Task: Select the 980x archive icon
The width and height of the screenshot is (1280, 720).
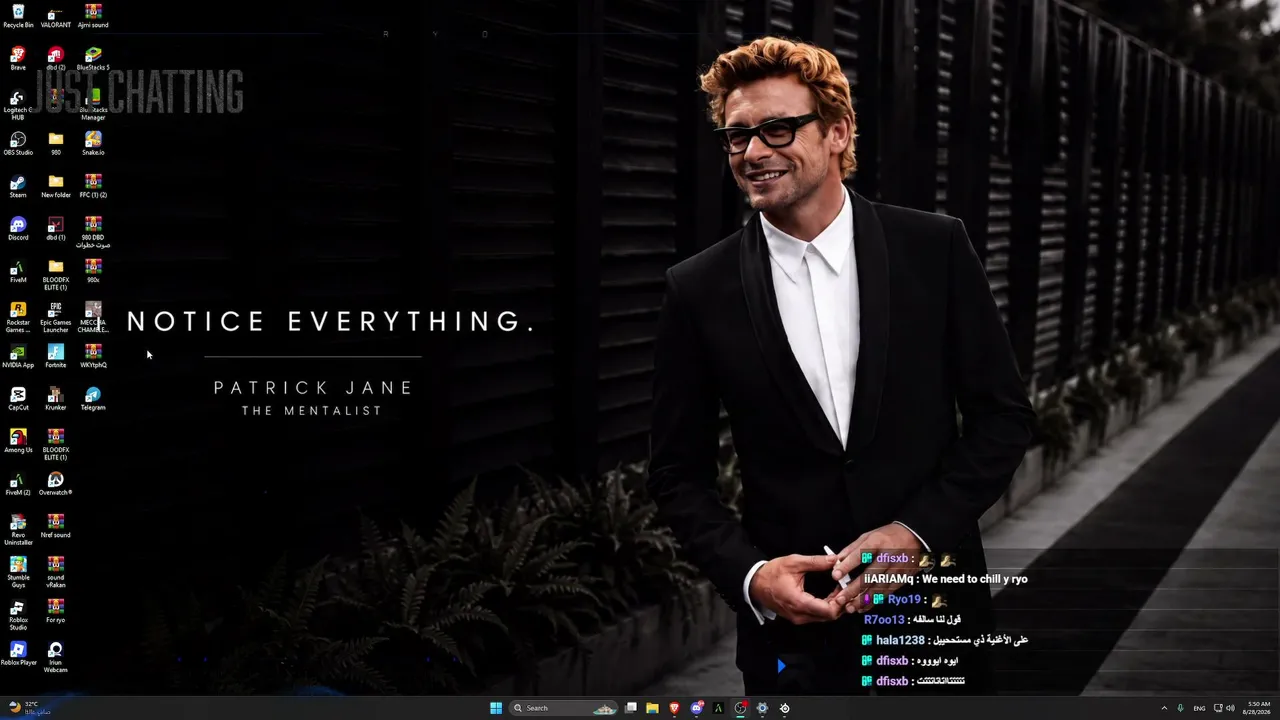Action: click(93, 271)
